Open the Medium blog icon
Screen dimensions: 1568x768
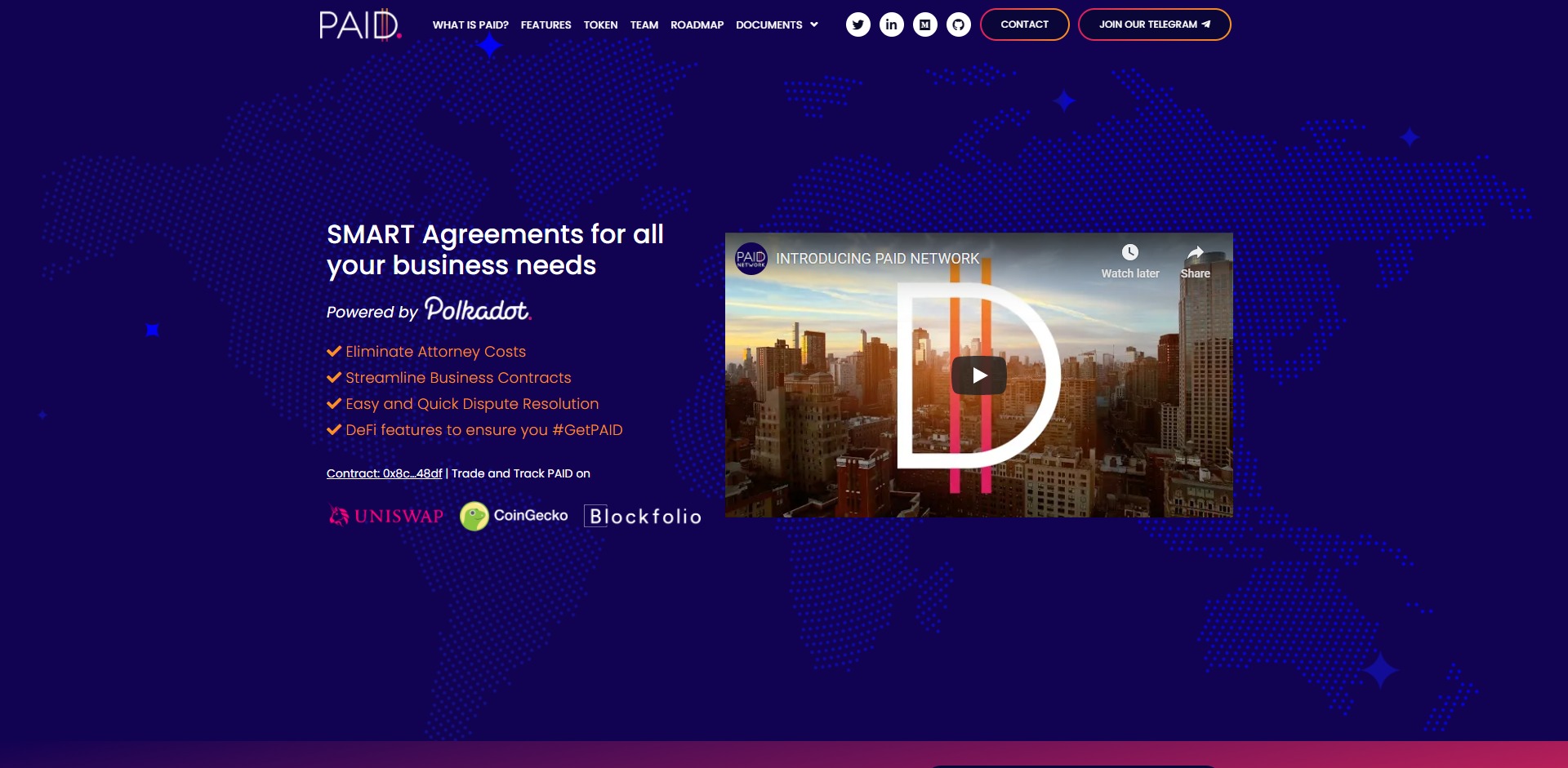click(x=925, y=24)
